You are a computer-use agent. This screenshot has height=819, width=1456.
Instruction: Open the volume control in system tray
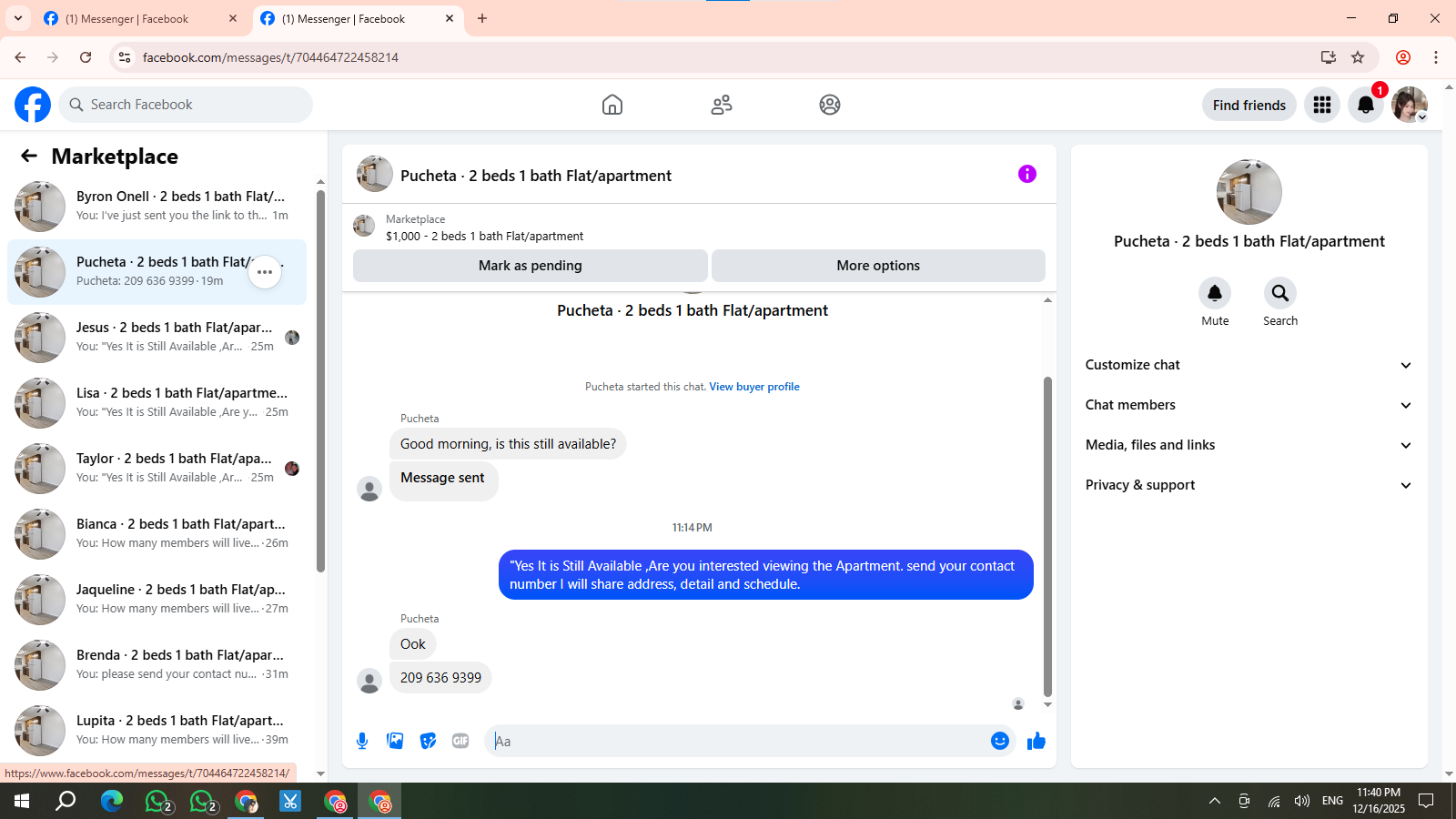pyautogui.click(x=1302, y=801)
